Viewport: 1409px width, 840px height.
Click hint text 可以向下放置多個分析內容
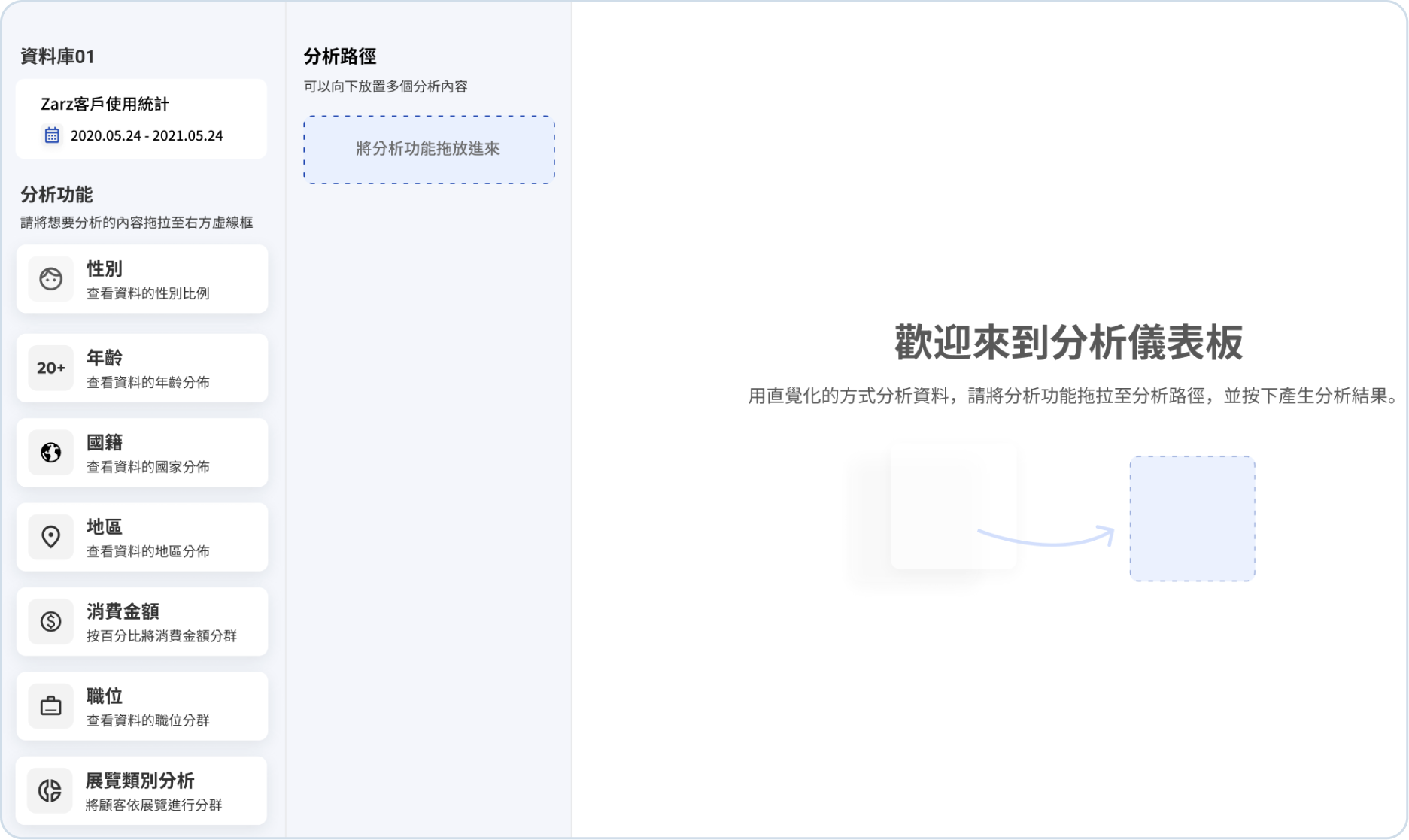click(x=386, y=86)
